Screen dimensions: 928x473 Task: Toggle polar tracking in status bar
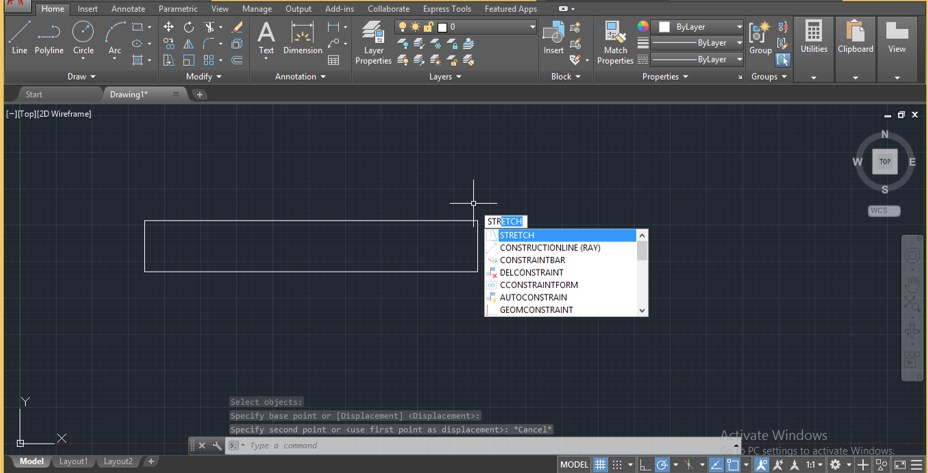(662, 465)
